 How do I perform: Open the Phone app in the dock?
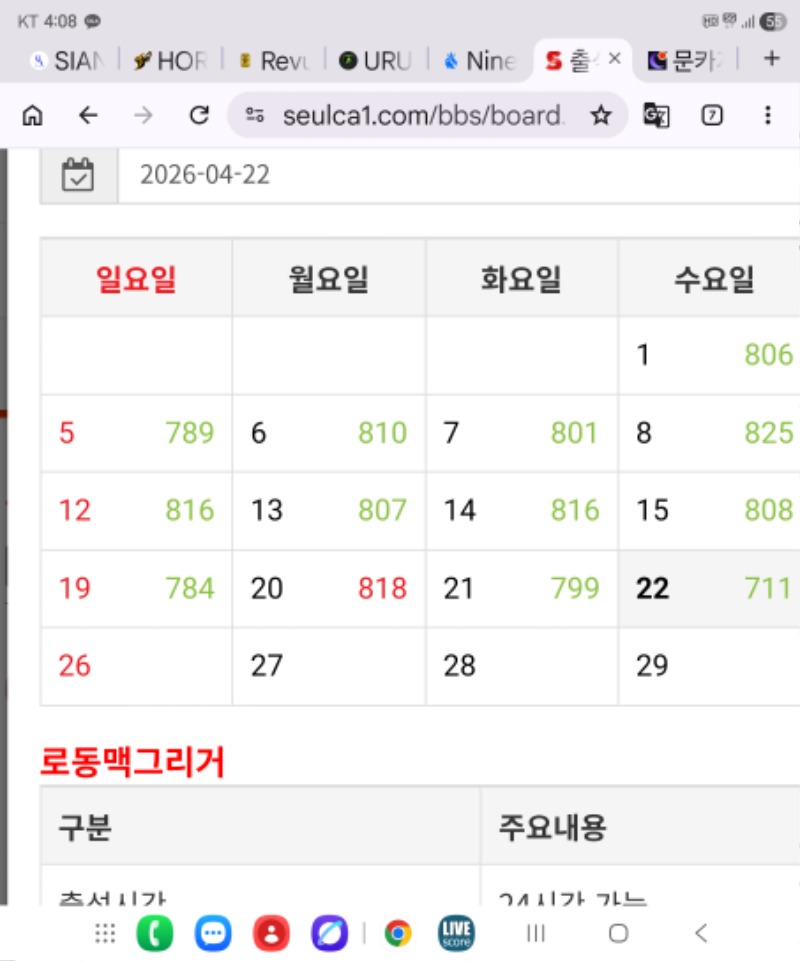point(154,933)
